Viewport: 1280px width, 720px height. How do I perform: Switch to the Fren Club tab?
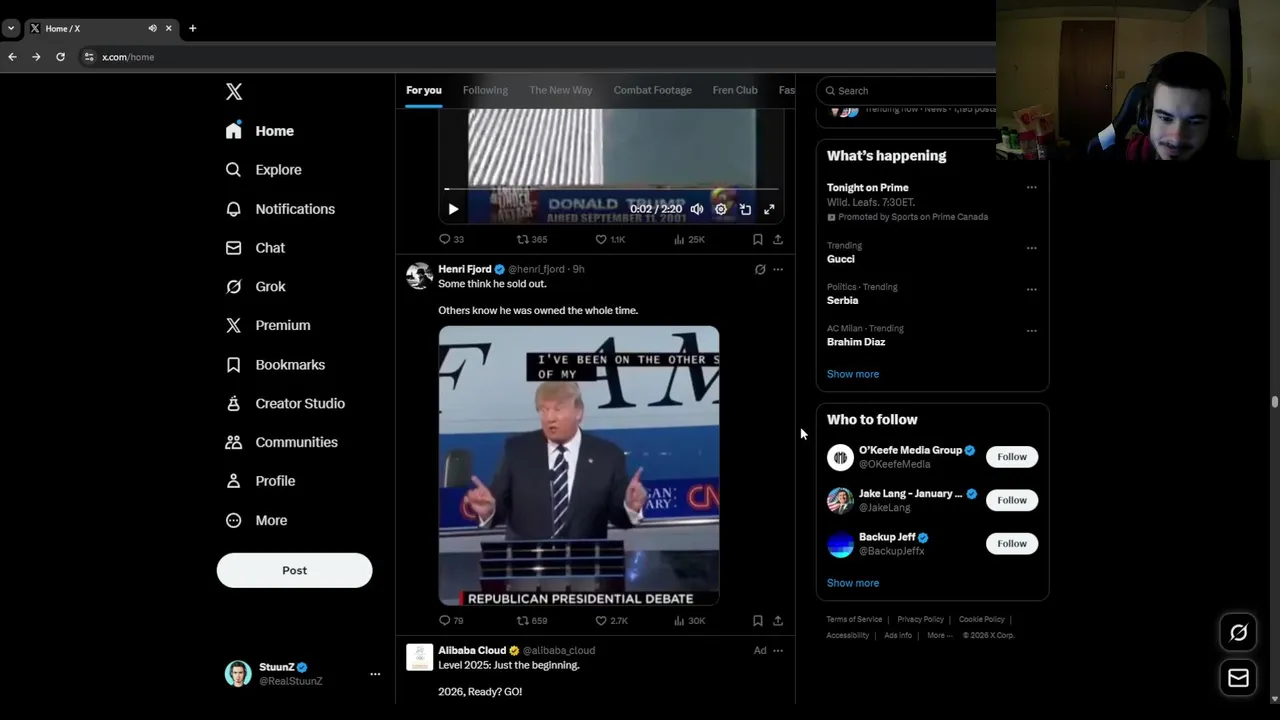coord(735,90)
